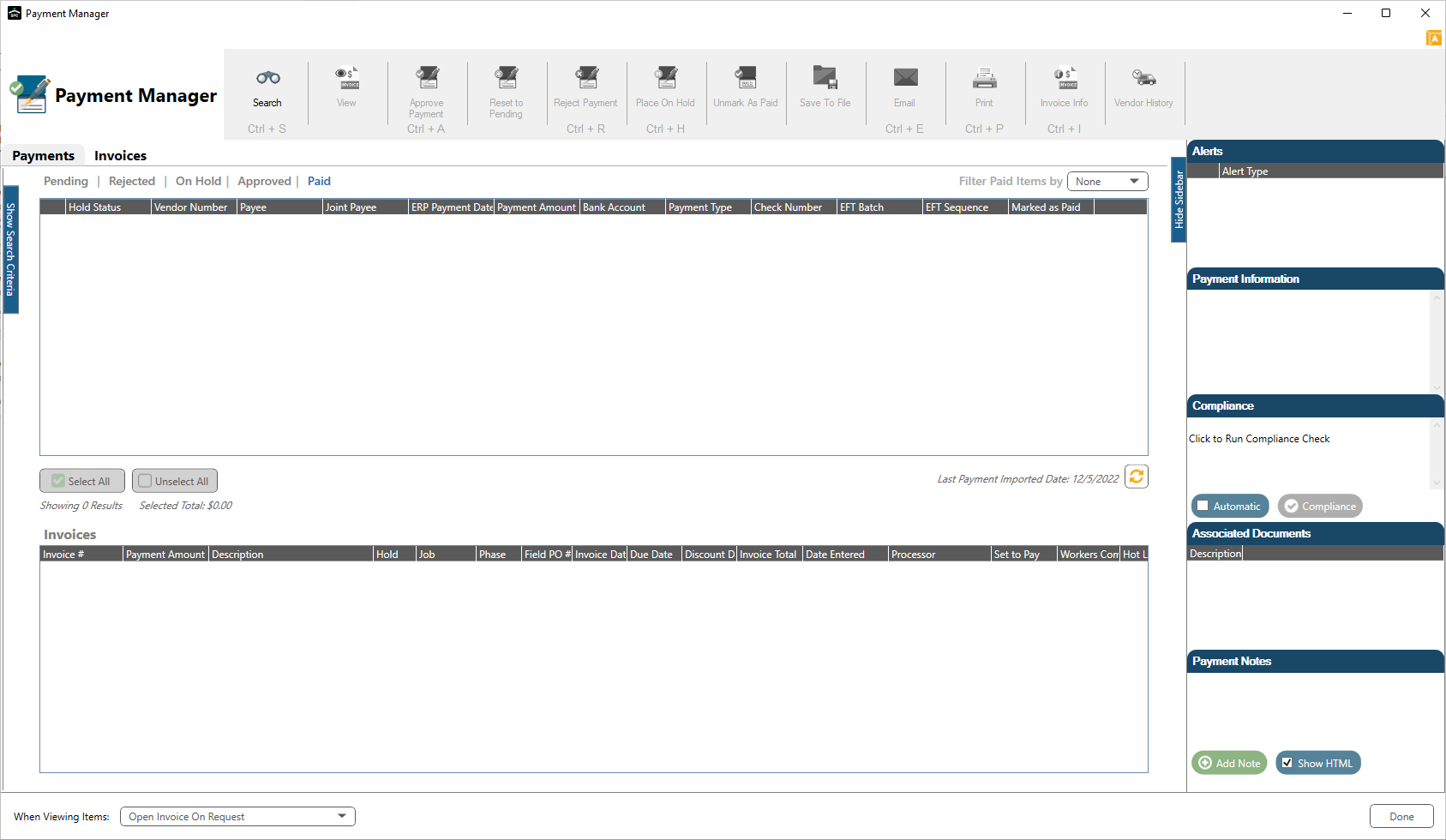Sort by Bank Account column header
1446x840 pixels.
pos(623,207)
